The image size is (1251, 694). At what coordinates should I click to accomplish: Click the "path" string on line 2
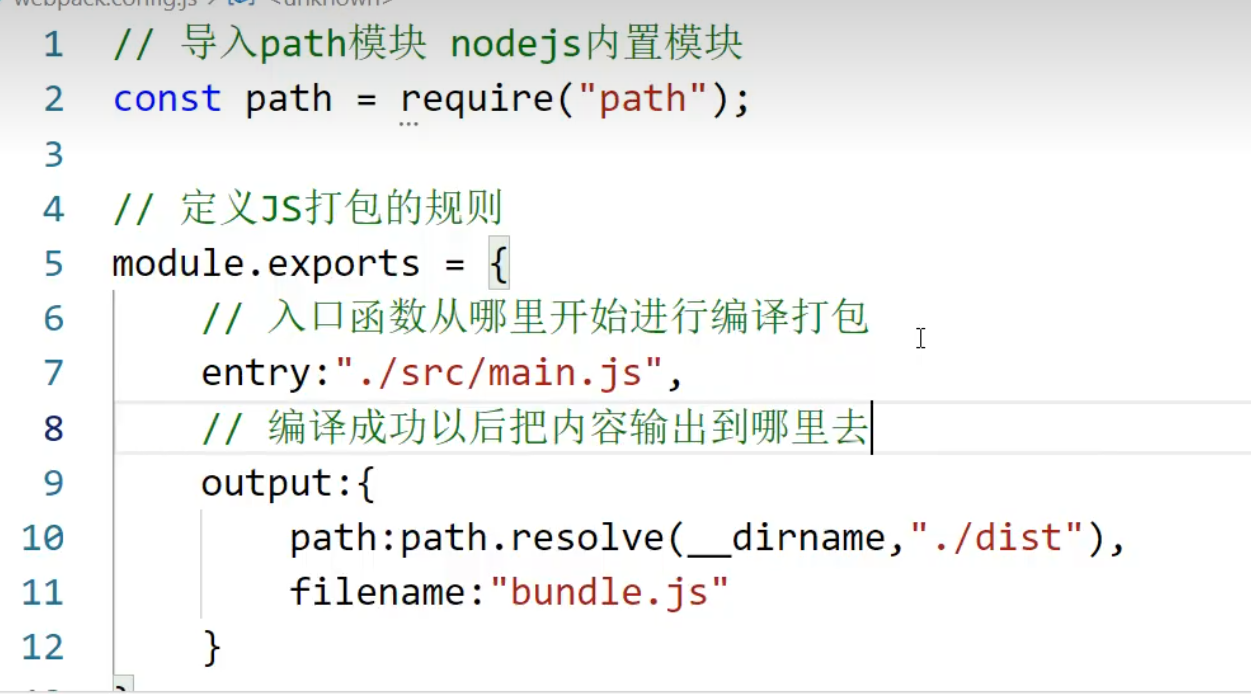(x=643, y=99)
